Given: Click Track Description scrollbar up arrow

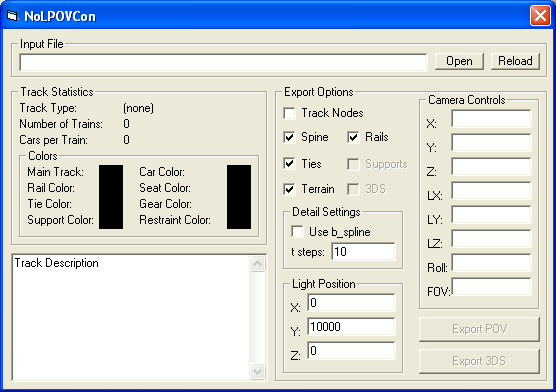Looking at the screenshot, I should (257, 263).
